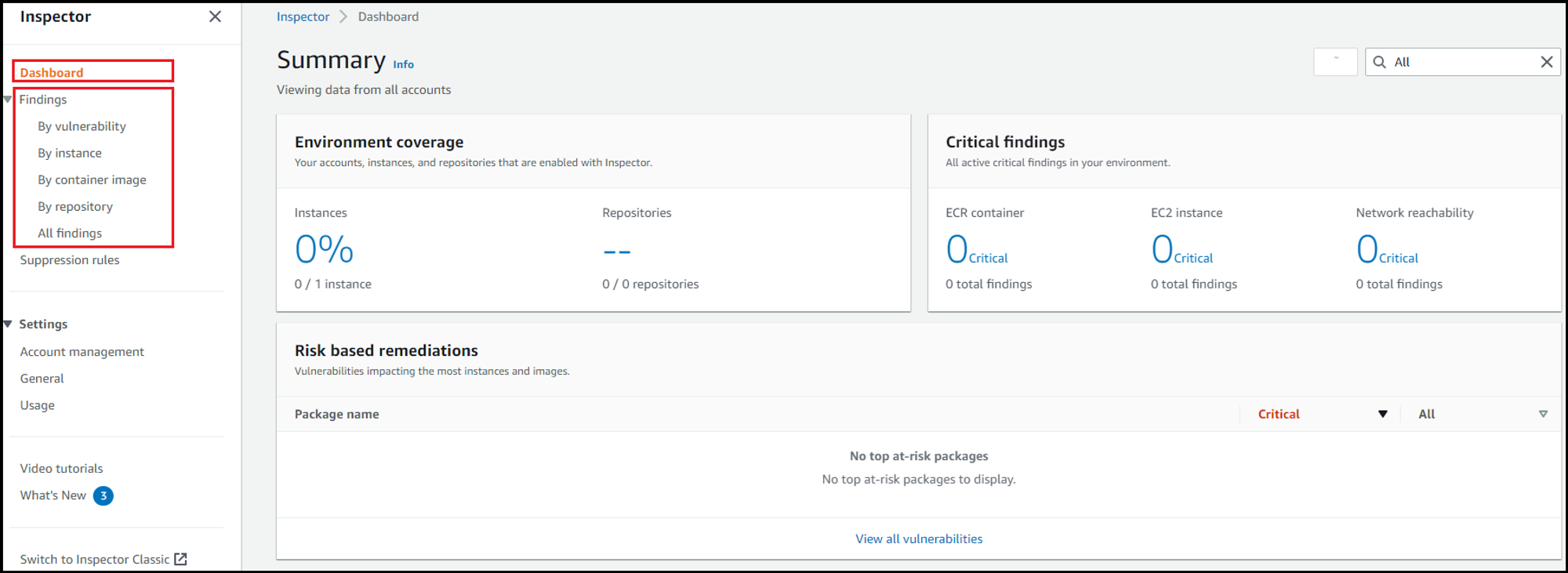The image size is (1568, 573).
Task: Click the Critical findings heading
Action: click(1005, 142)
